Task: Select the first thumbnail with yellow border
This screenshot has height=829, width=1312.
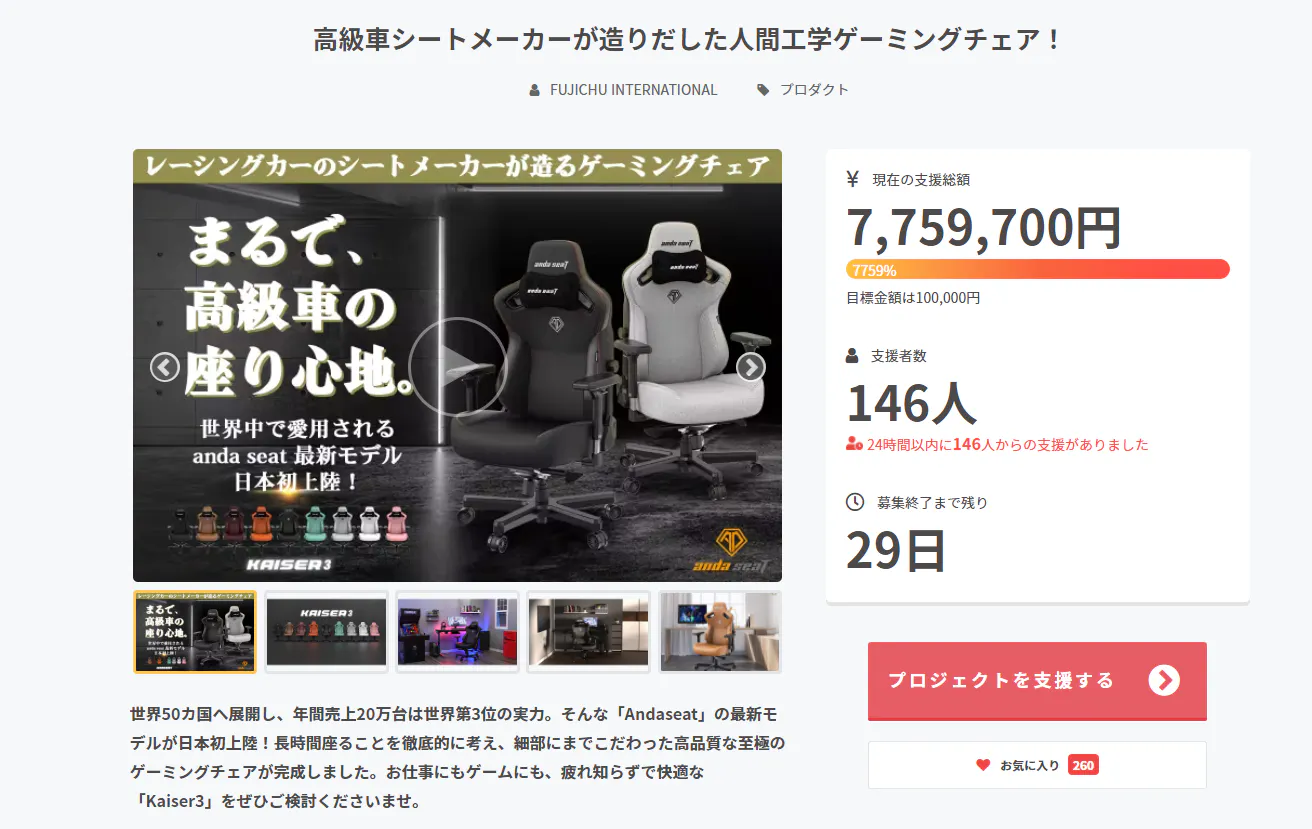Action: tap(195, 632)
